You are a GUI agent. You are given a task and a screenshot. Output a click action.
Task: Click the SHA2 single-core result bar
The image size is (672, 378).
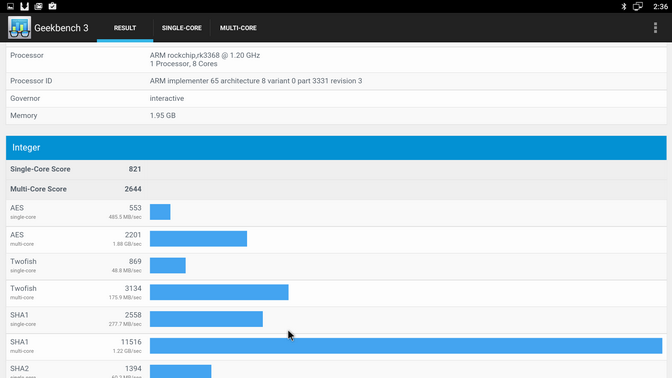(x=180, y=371)
